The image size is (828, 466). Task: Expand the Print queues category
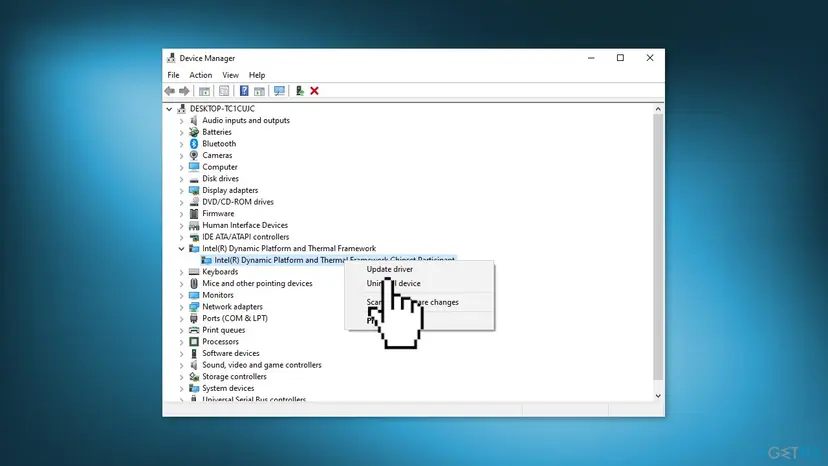point(181,330)
